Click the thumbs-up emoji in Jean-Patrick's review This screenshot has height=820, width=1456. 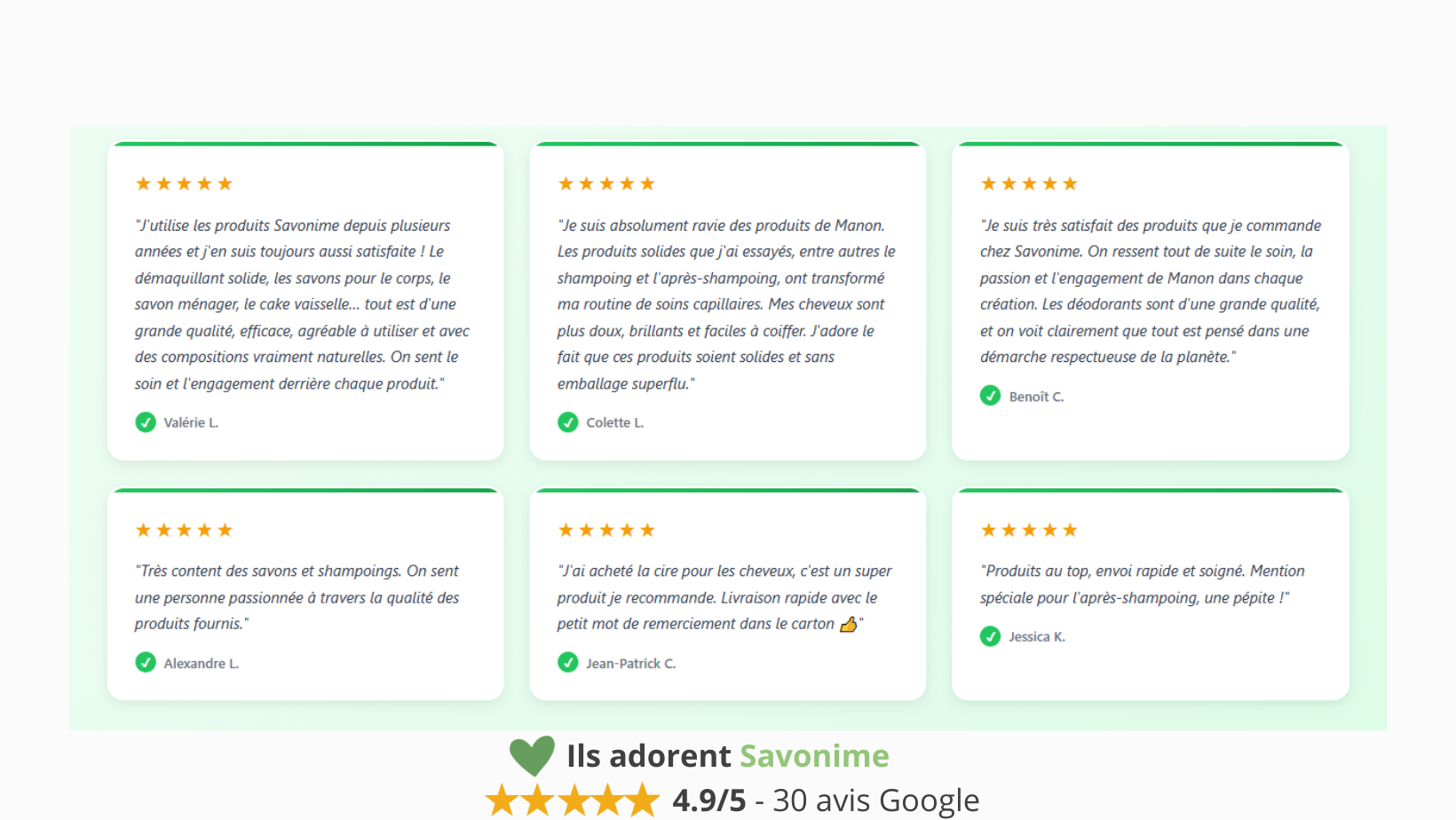point(849,624)
